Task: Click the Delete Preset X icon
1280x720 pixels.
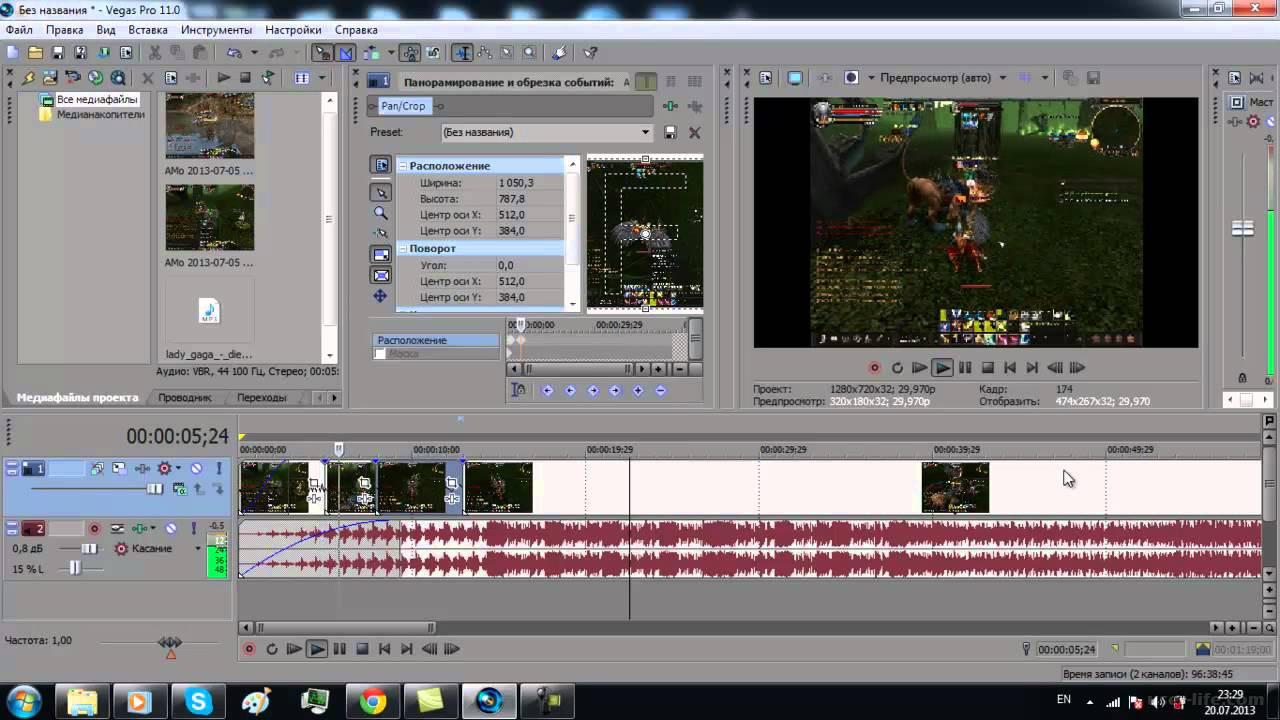Action: pyautogui.click(x=695, y=132)
